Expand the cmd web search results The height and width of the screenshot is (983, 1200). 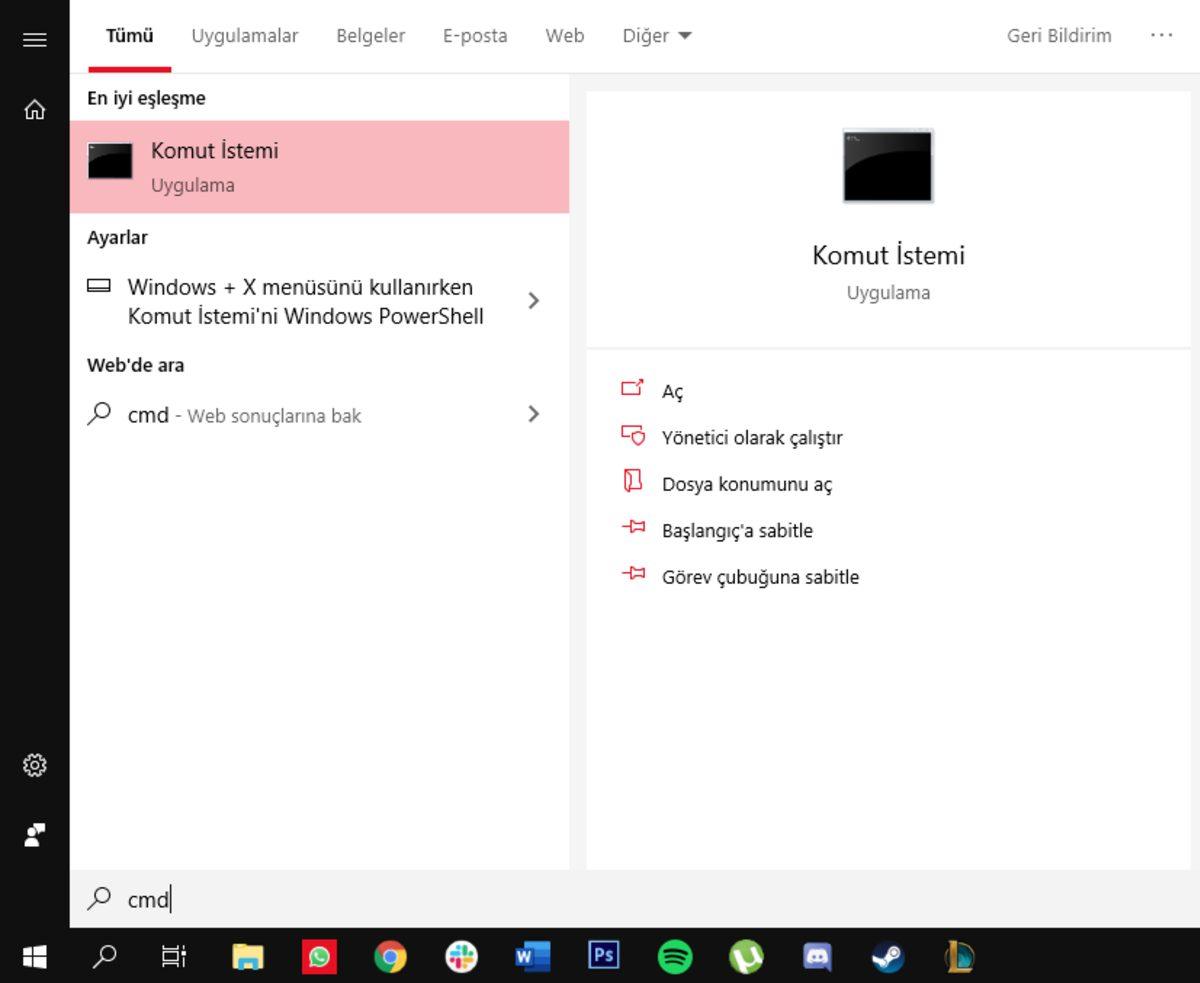(x=534, y=414)
